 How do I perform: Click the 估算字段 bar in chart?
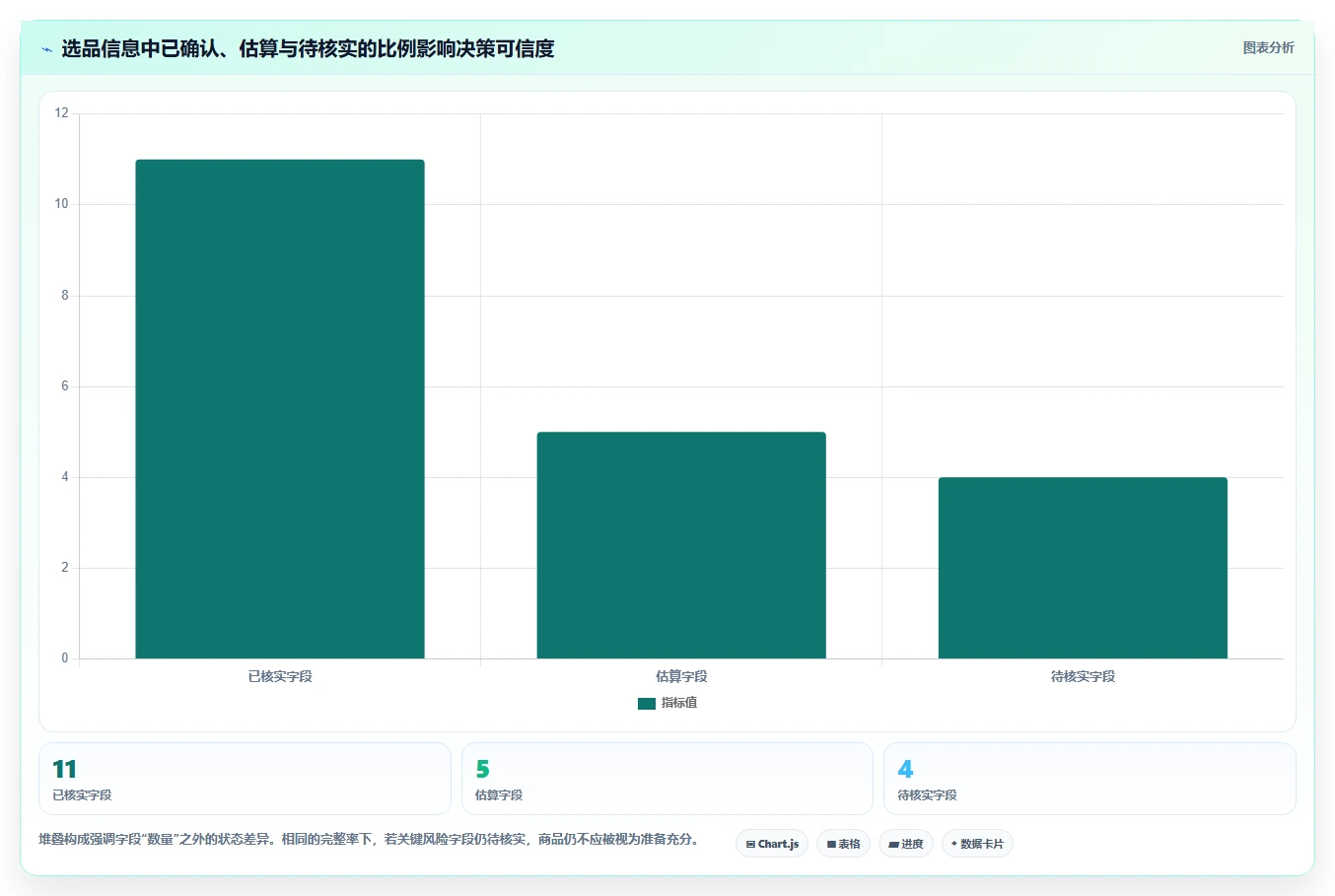pyautogui.click(x=681, y=545)
